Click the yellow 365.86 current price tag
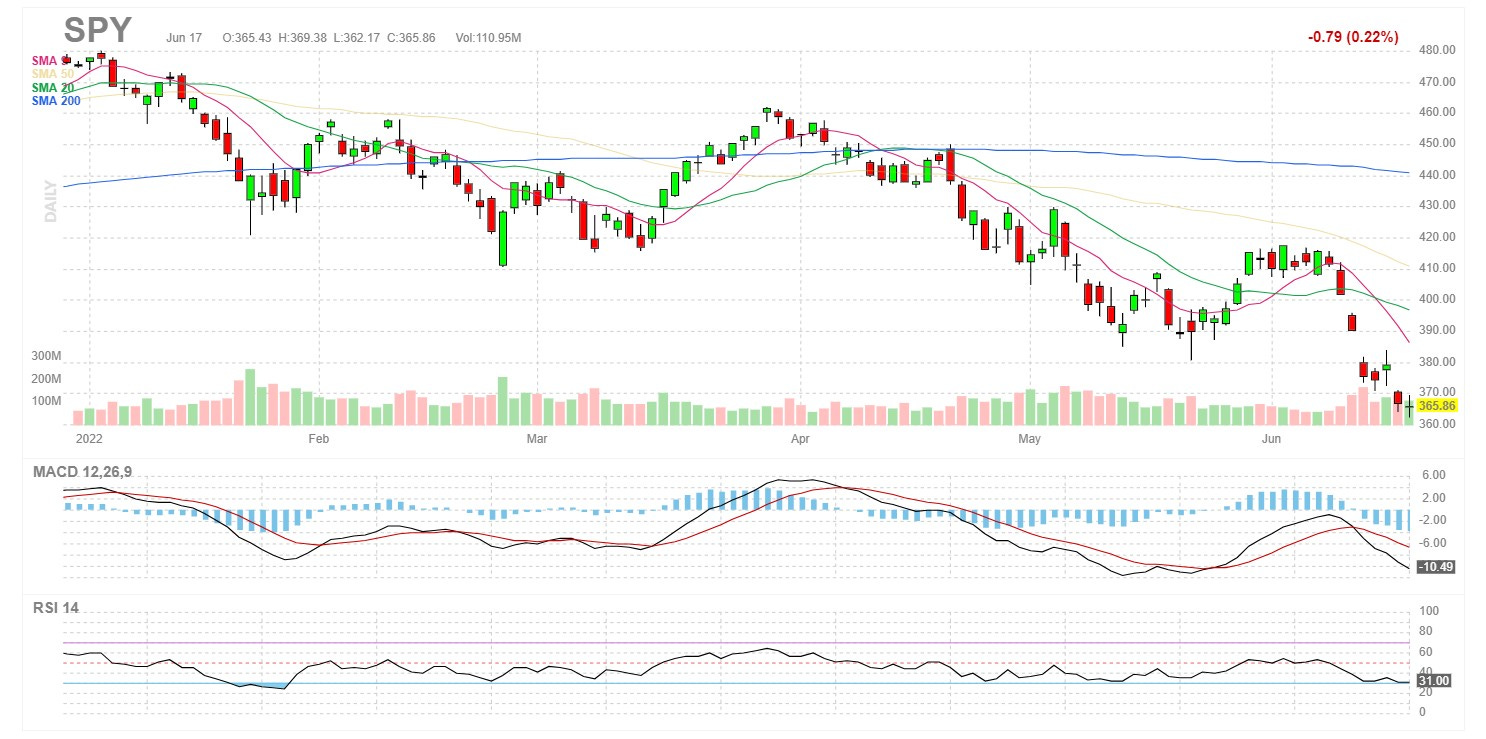Viewport: 1486px width, 739px height. [1436, 405]
